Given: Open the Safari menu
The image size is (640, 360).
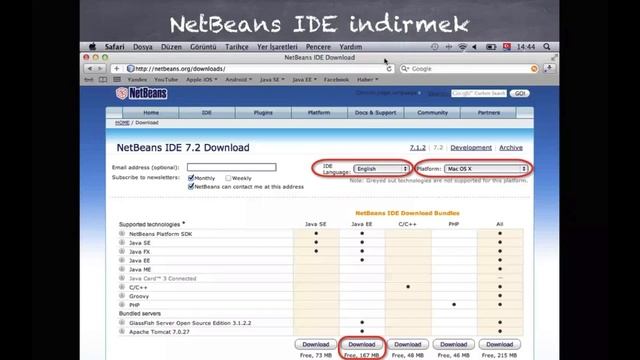Looking at the screenshot, I should (115, 47).
